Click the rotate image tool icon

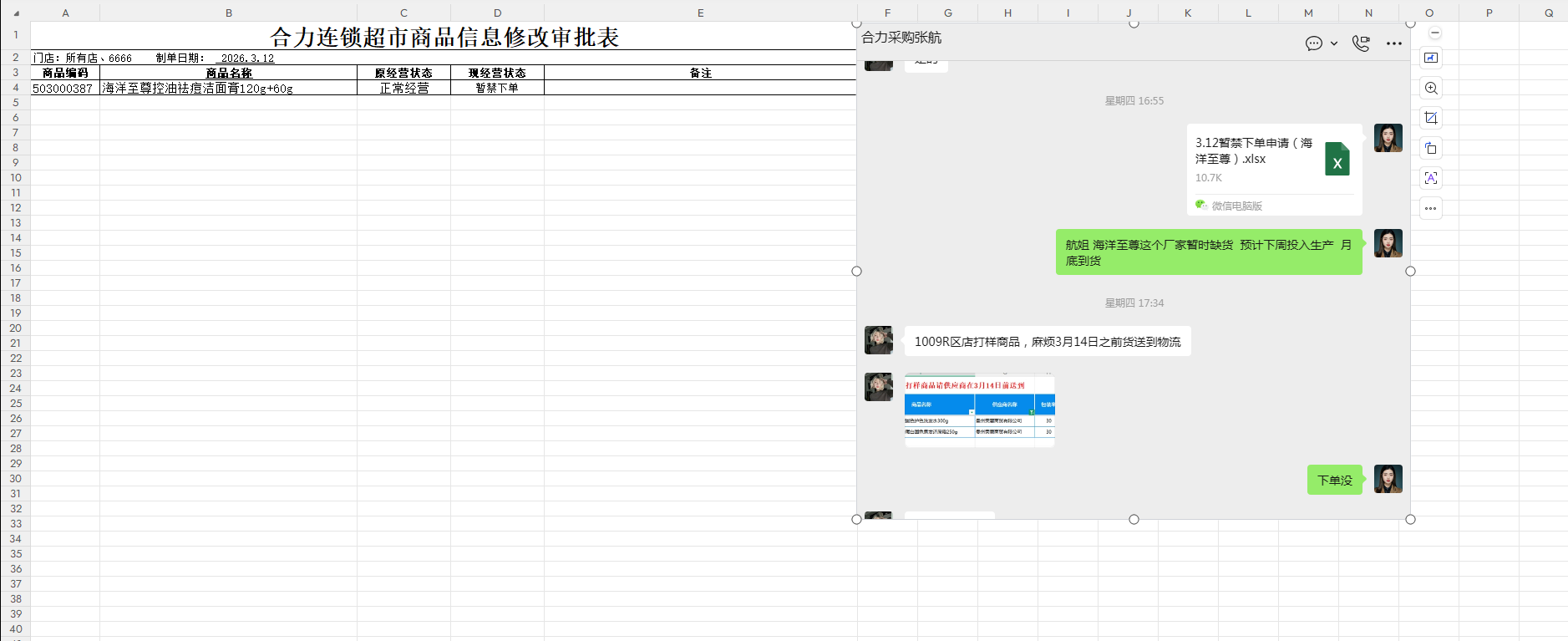click(x=1431, y=148)
